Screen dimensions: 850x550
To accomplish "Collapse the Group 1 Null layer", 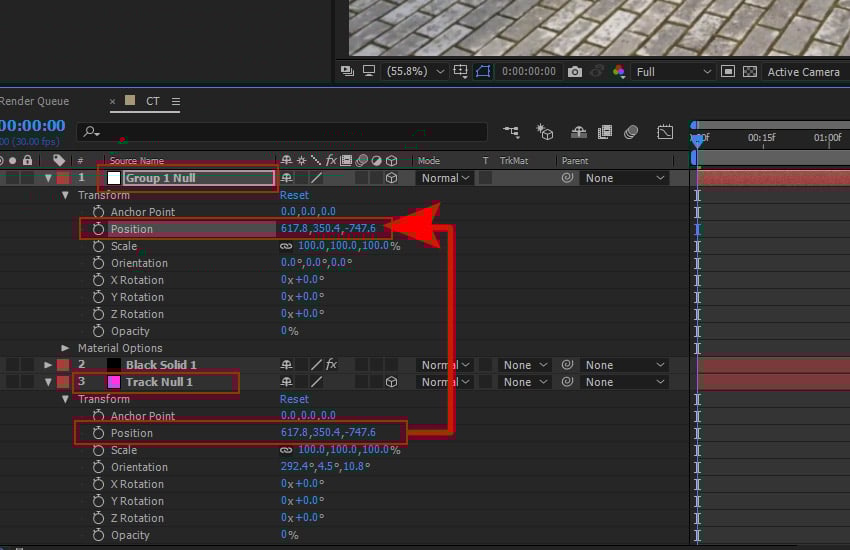I will click(x=48, y=178).
